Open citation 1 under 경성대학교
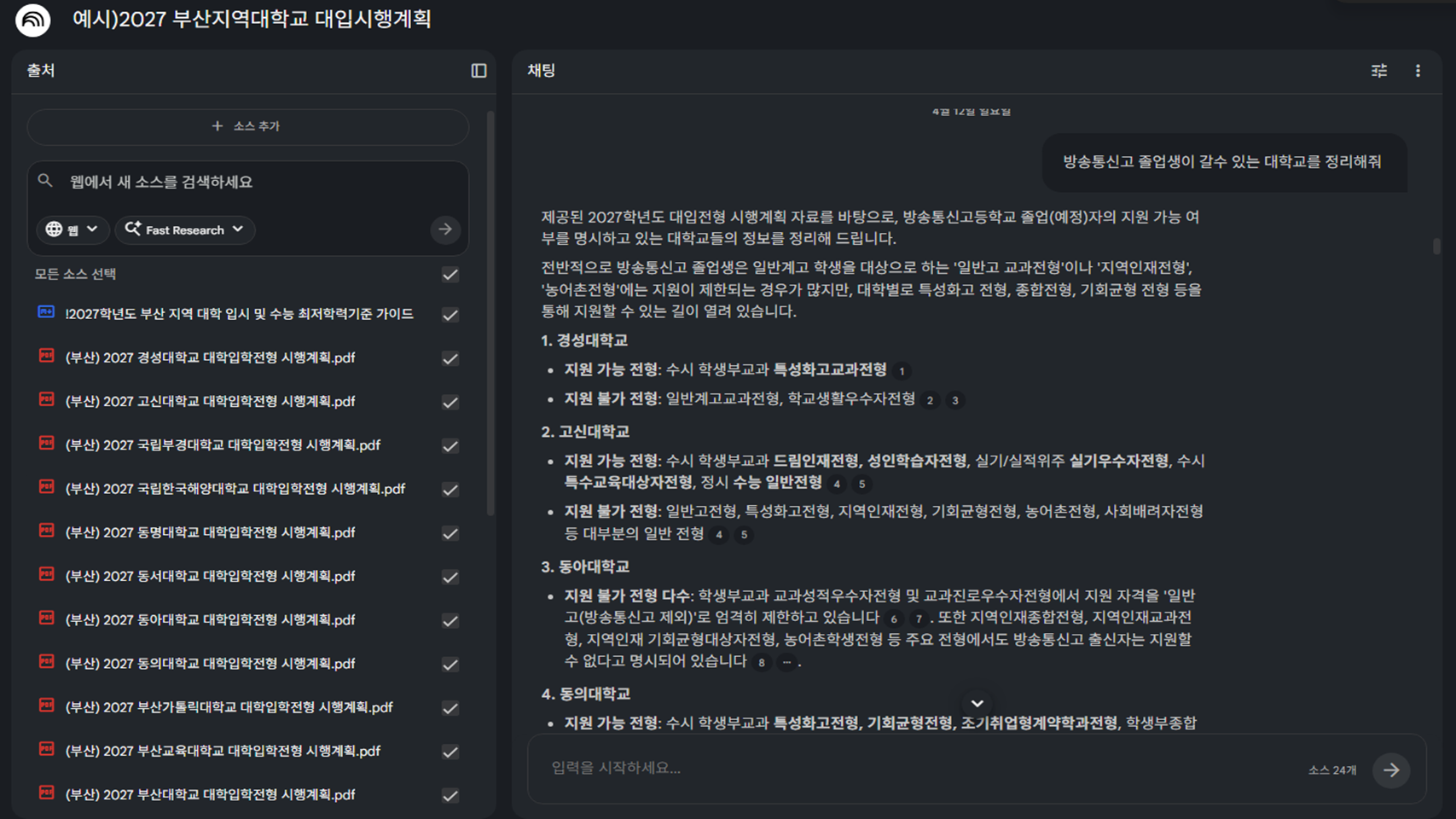The image size is (1456, 819). point(902,371)
